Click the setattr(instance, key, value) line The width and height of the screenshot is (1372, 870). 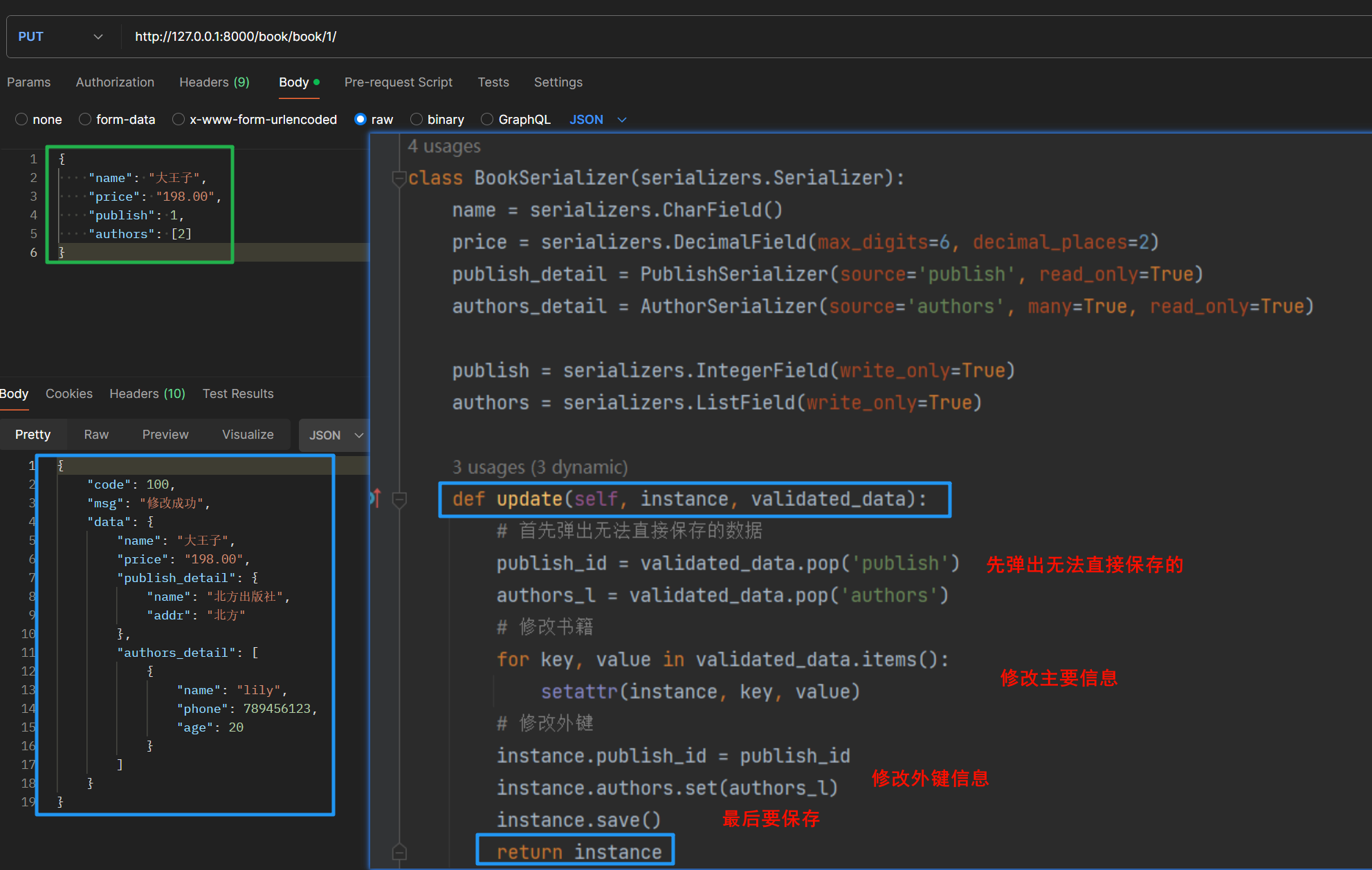pos(700,691)
